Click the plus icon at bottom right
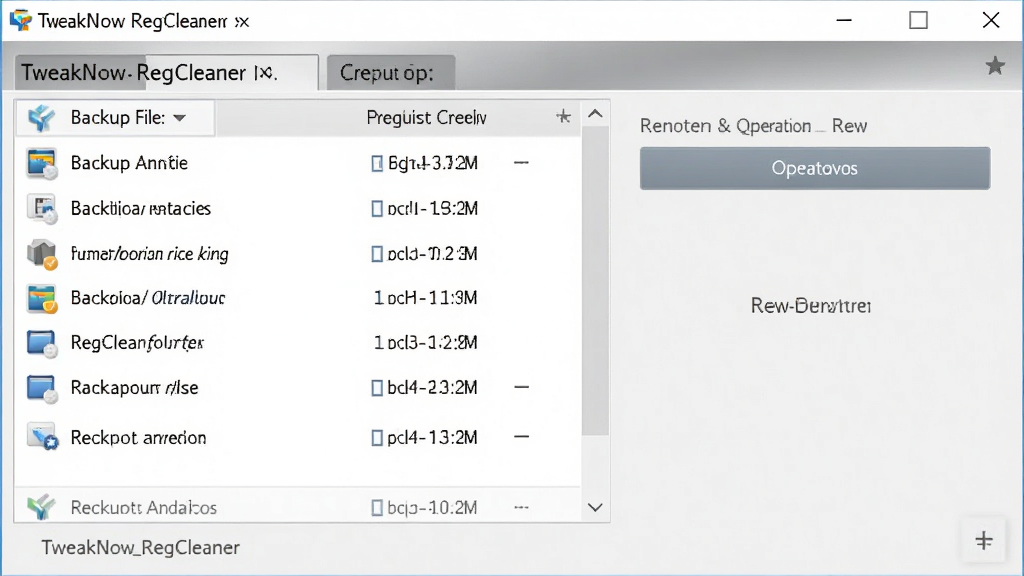1024x576 pixels. [984, 541]
